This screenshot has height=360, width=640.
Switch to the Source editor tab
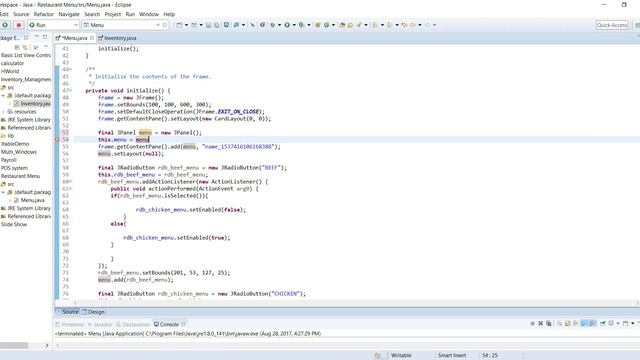(68, 312)
